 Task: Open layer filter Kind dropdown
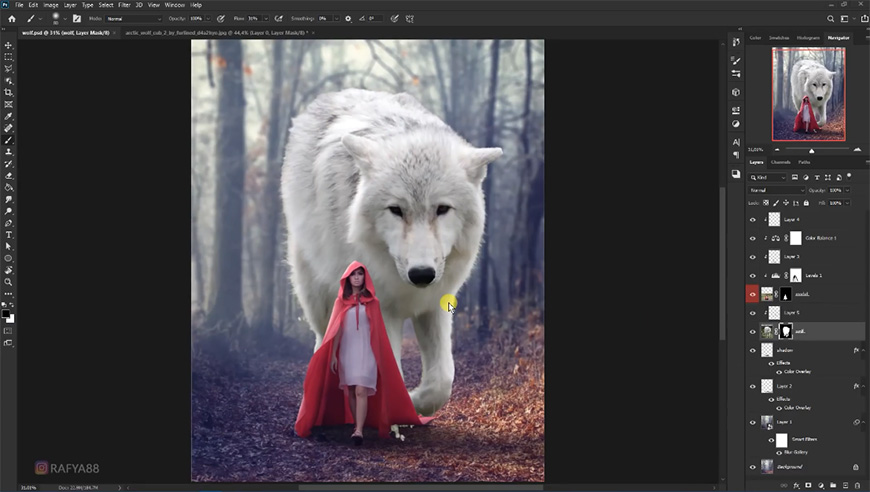pyautogui.click(x=768, y=177)
